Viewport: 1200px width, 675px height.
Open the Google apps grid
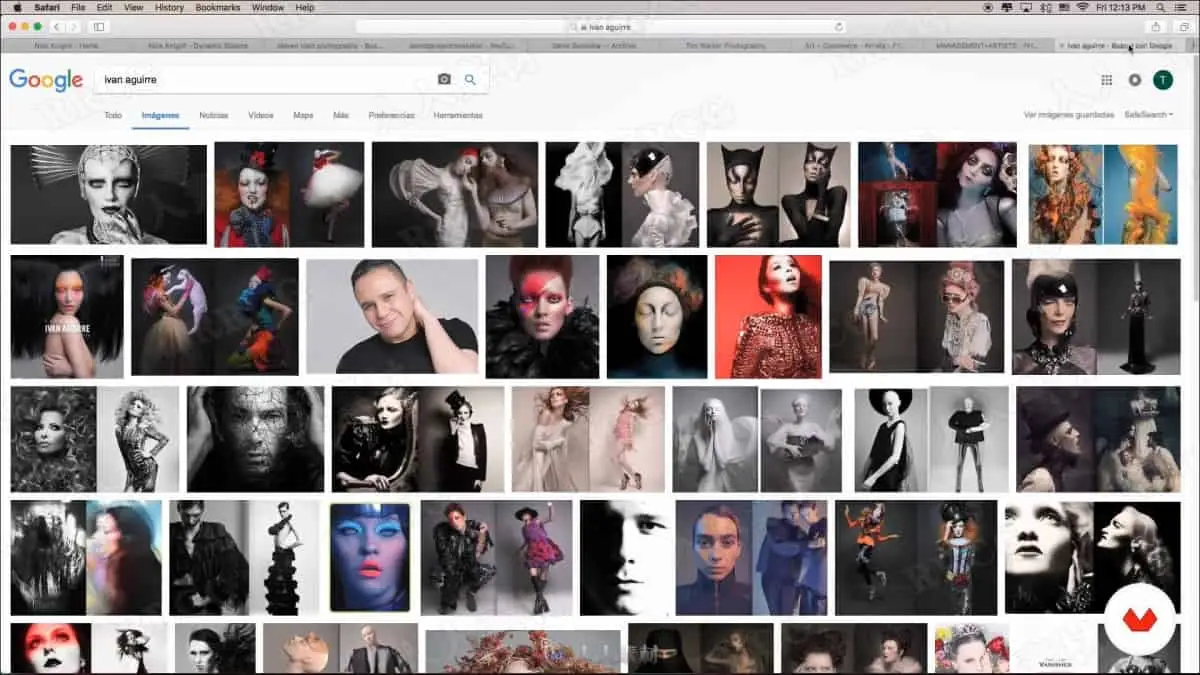pos(1106,80)
